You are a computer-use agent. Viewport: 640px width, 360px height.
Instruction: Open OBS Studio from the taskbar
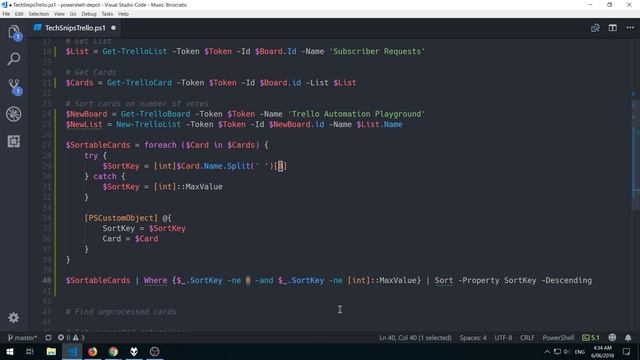[155, 351]
